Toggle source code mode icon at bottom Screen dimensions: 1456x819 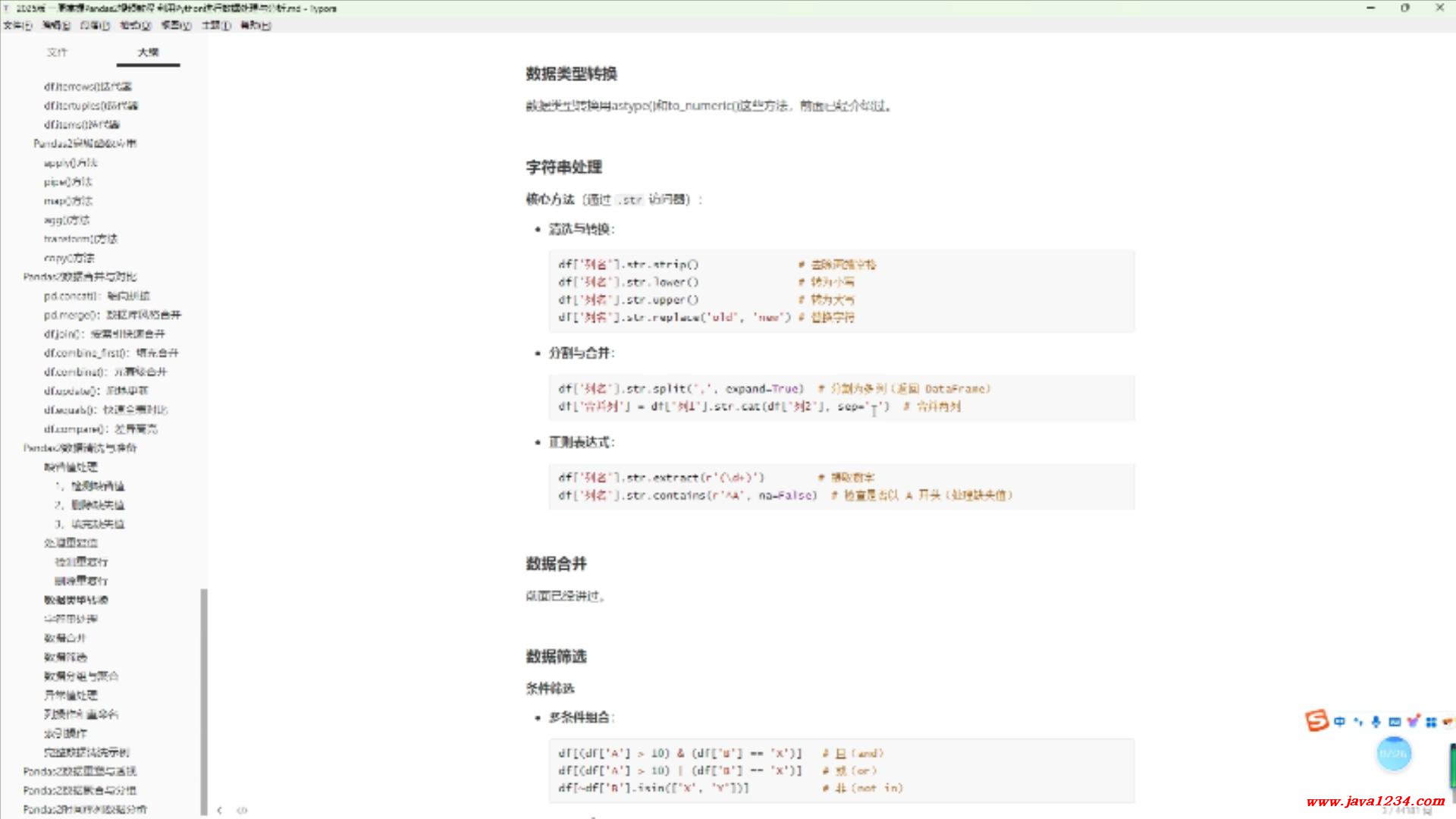tap(242, 810)
